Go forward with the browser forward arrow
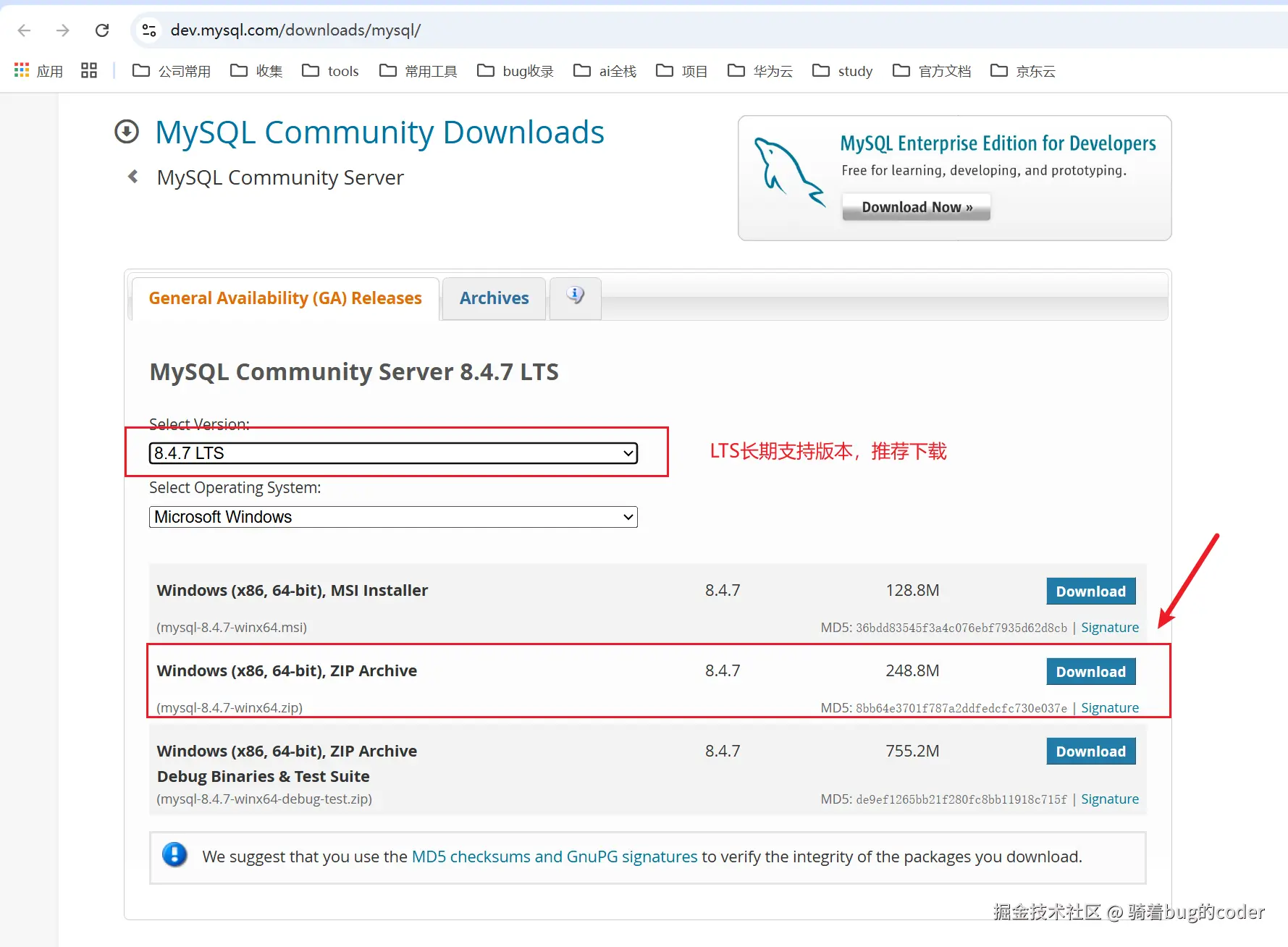The image size is (1288, 947). coord(63,30)
